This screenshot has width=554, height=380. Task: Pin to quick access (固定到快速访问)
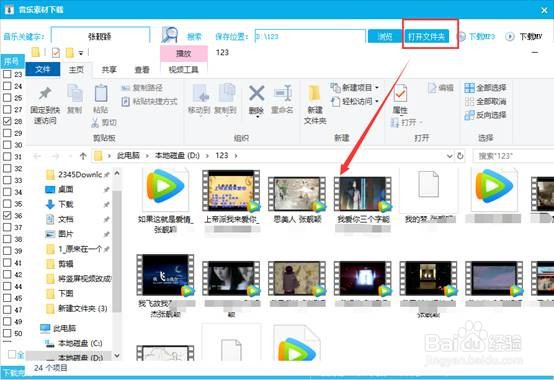(x=45, y=105)
